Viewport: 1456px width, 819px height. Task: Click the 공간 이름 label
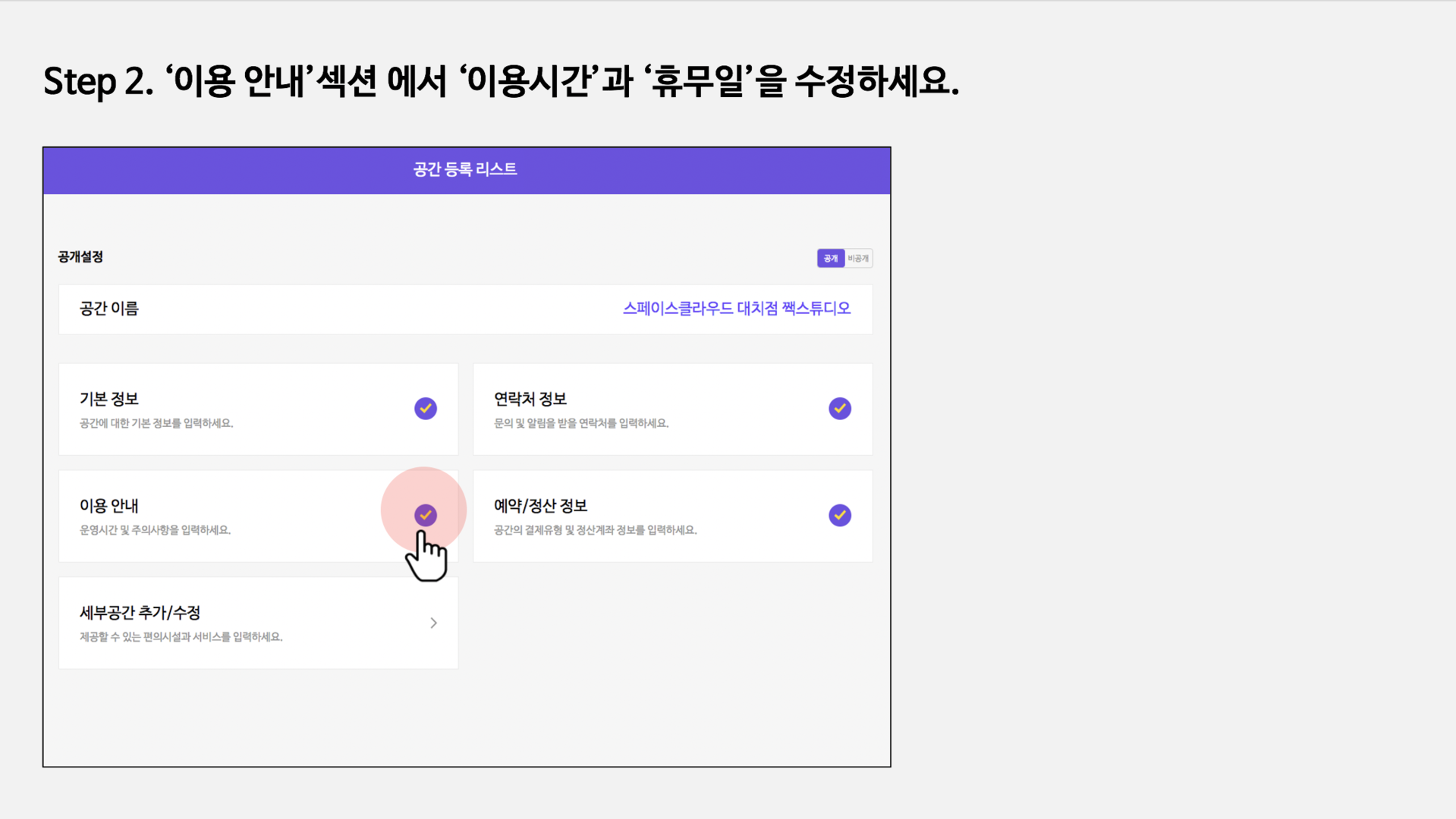(x=109, y=309)
